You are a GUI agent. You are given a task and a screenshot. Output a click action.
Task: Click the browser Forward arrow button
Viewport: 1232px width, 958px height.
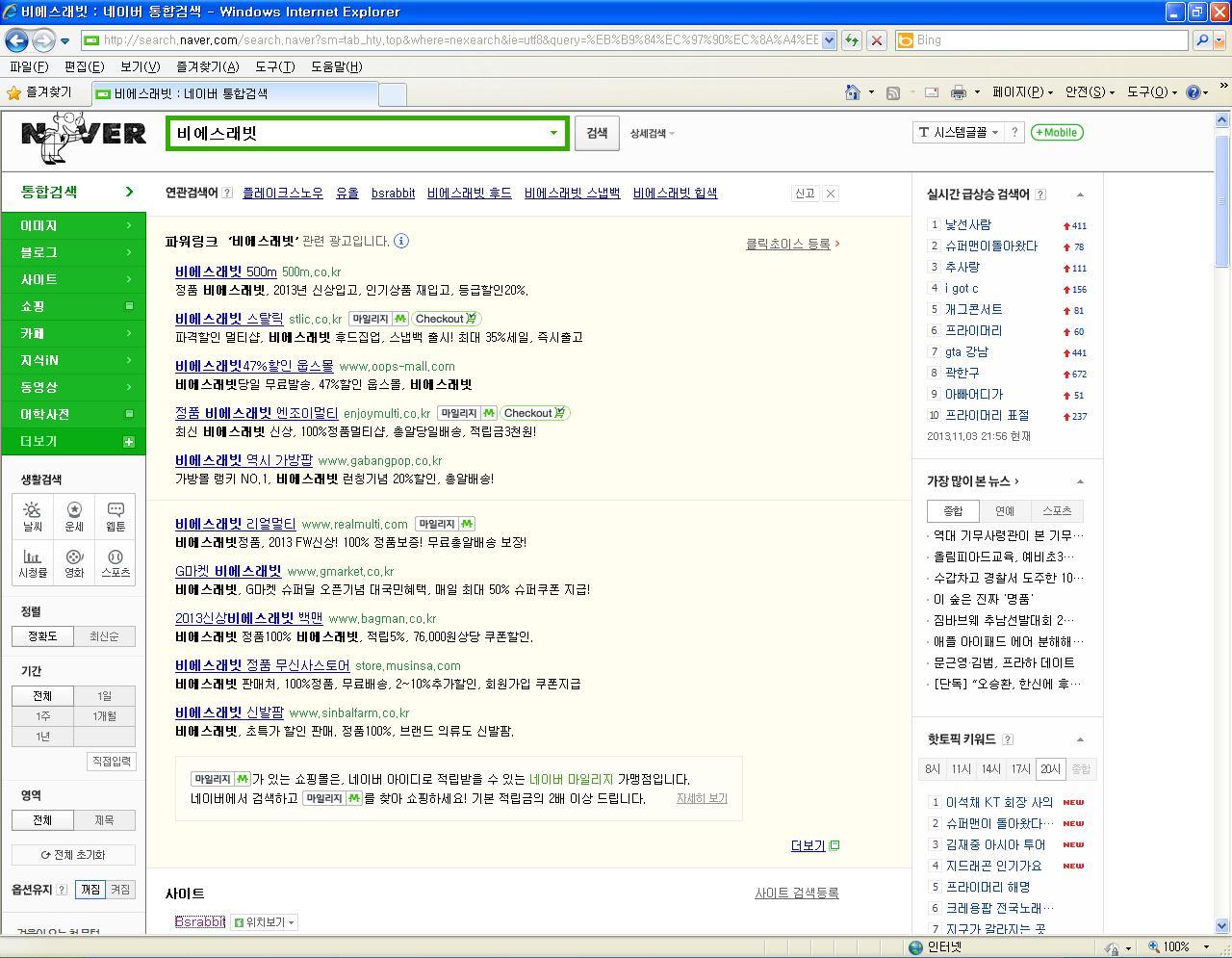[43, 40]
